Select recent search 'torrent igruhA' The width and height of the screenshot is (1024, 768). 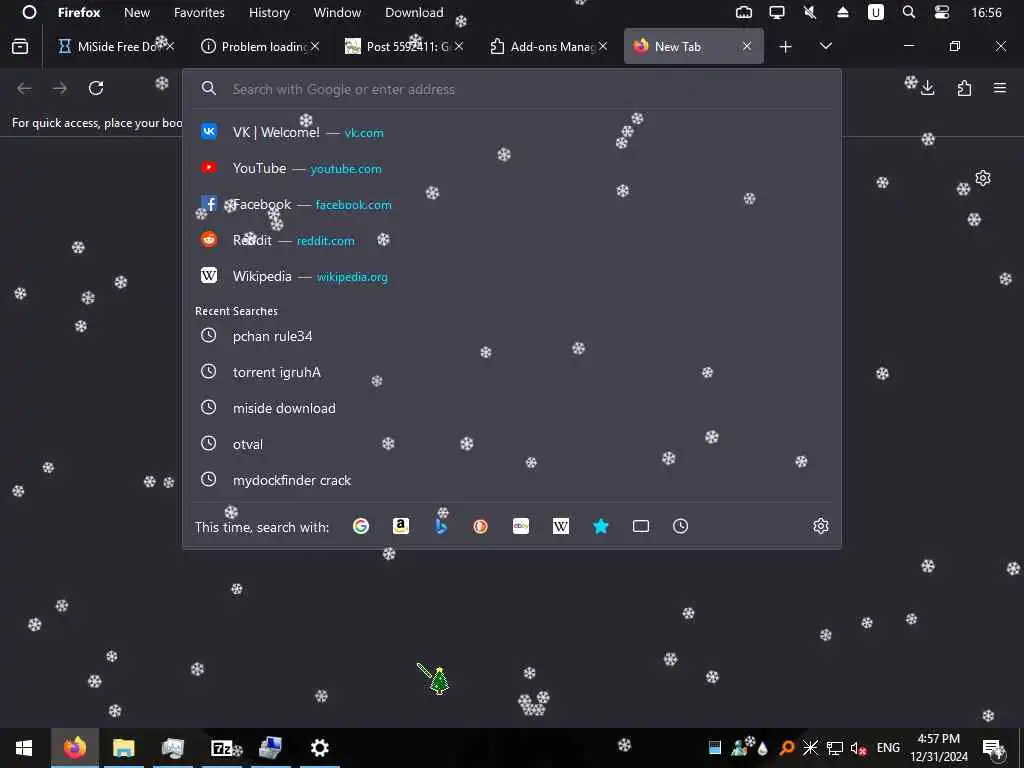(x=512, y=372)
